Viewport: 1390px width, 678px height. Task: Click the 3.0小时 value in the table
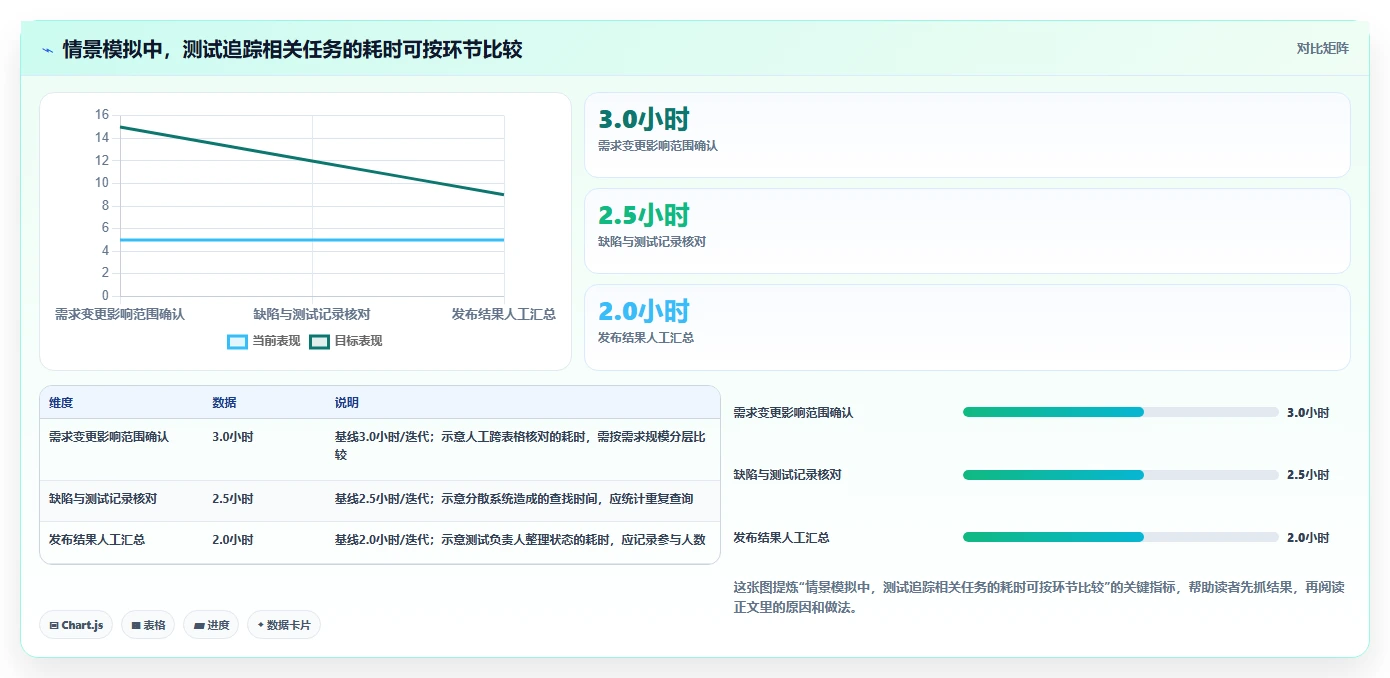point(233,437)
